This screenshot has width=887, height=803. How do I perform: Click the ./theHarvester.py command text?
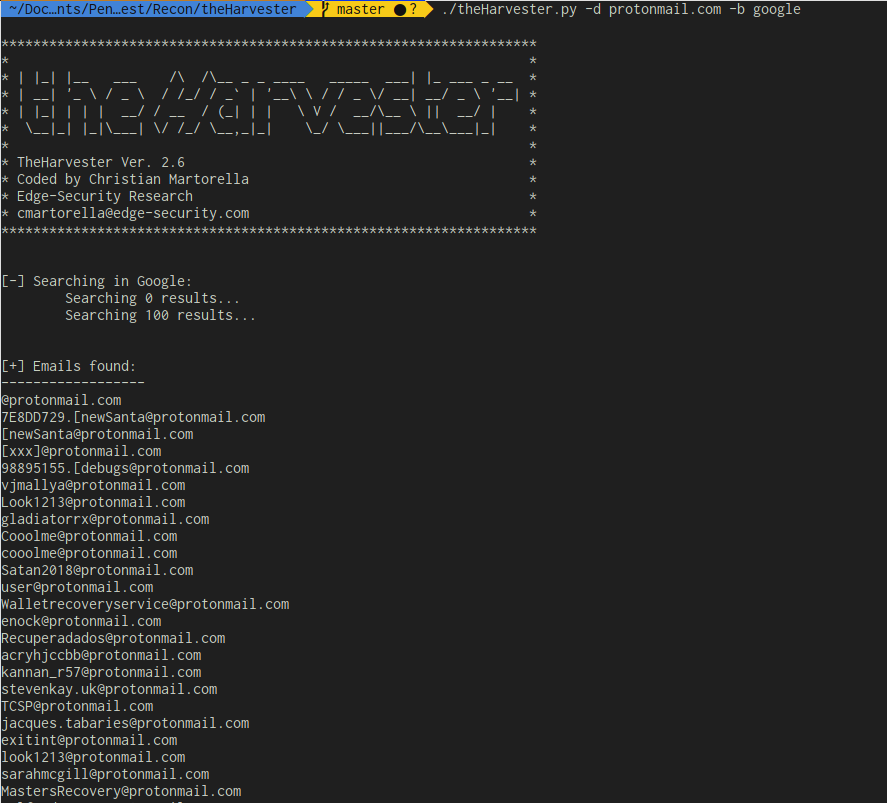[509, 9]
